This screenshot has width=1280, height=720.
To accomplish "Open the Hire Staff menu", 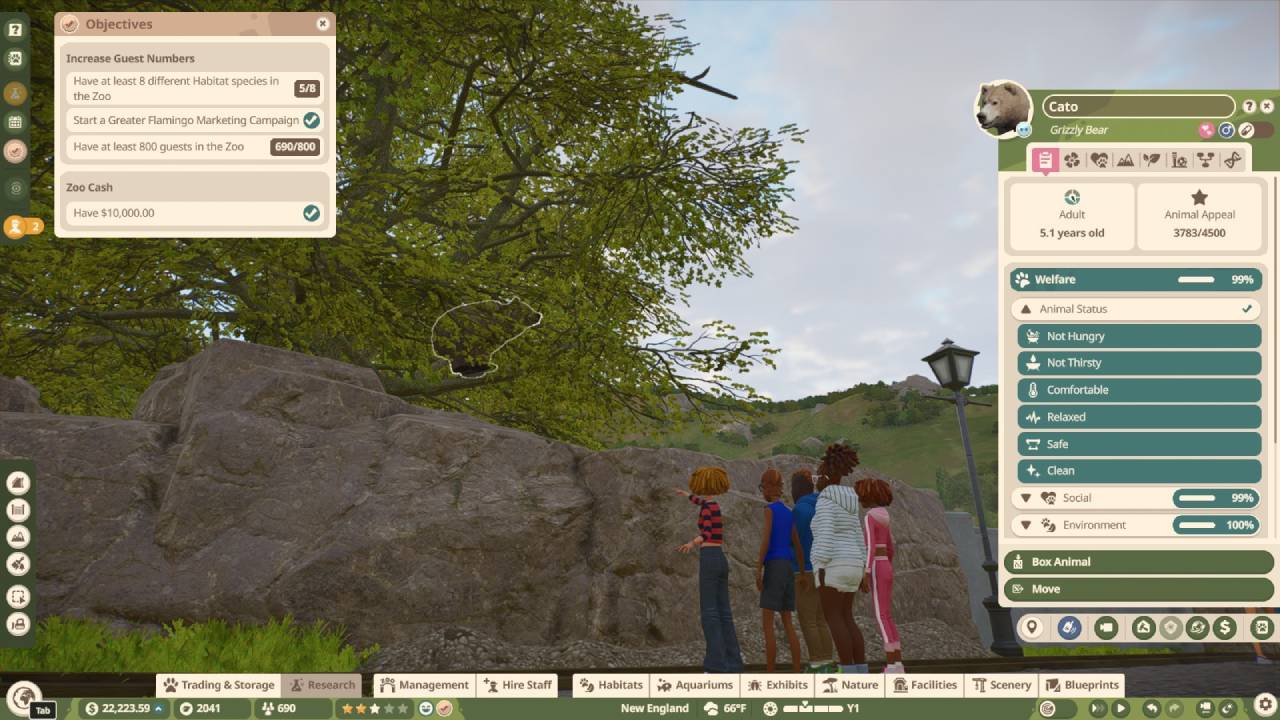I will 517,685.
